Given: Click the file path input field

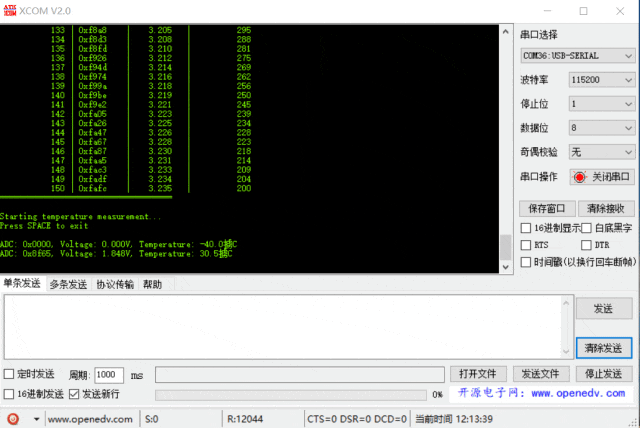Looking at the screenshot, I should (300, 375).
